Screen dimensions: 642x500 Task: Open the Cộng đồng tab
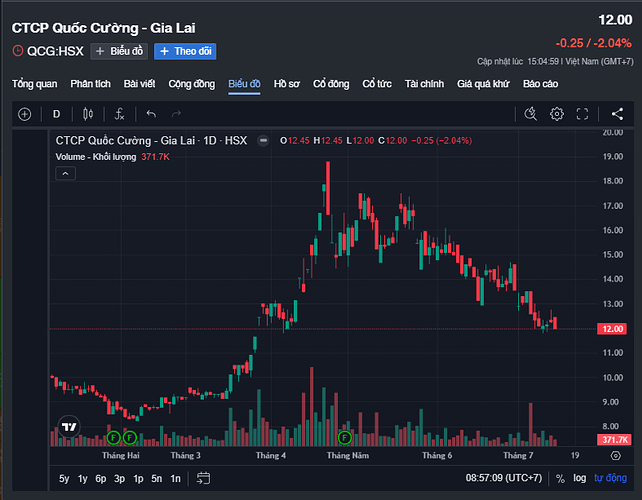192,84
